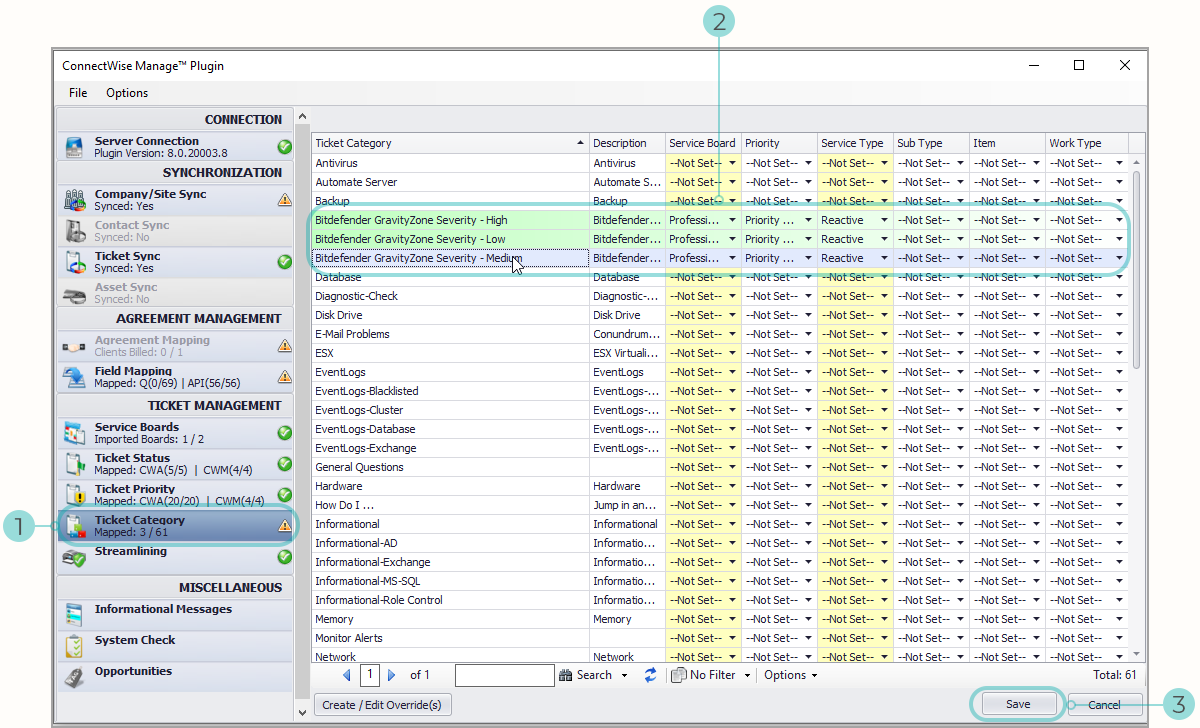Viewport: 1200px width, 728px height.
Task: Click the Create / Edit Override(s) button
Action: point(382,704)
